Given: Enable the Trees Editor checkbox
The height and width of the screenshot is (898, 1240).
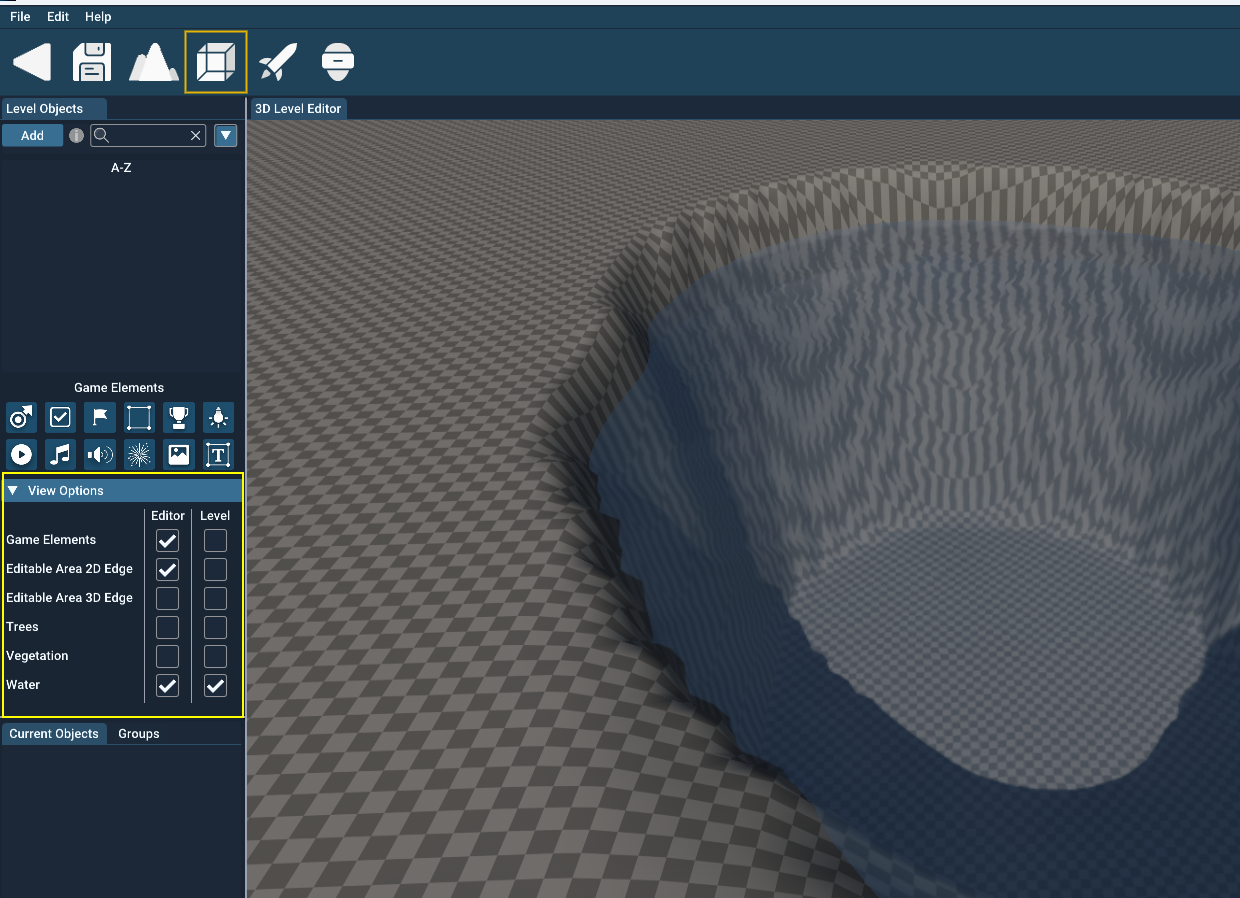Looking at the screenshot, I should click(x=167, y=627).
